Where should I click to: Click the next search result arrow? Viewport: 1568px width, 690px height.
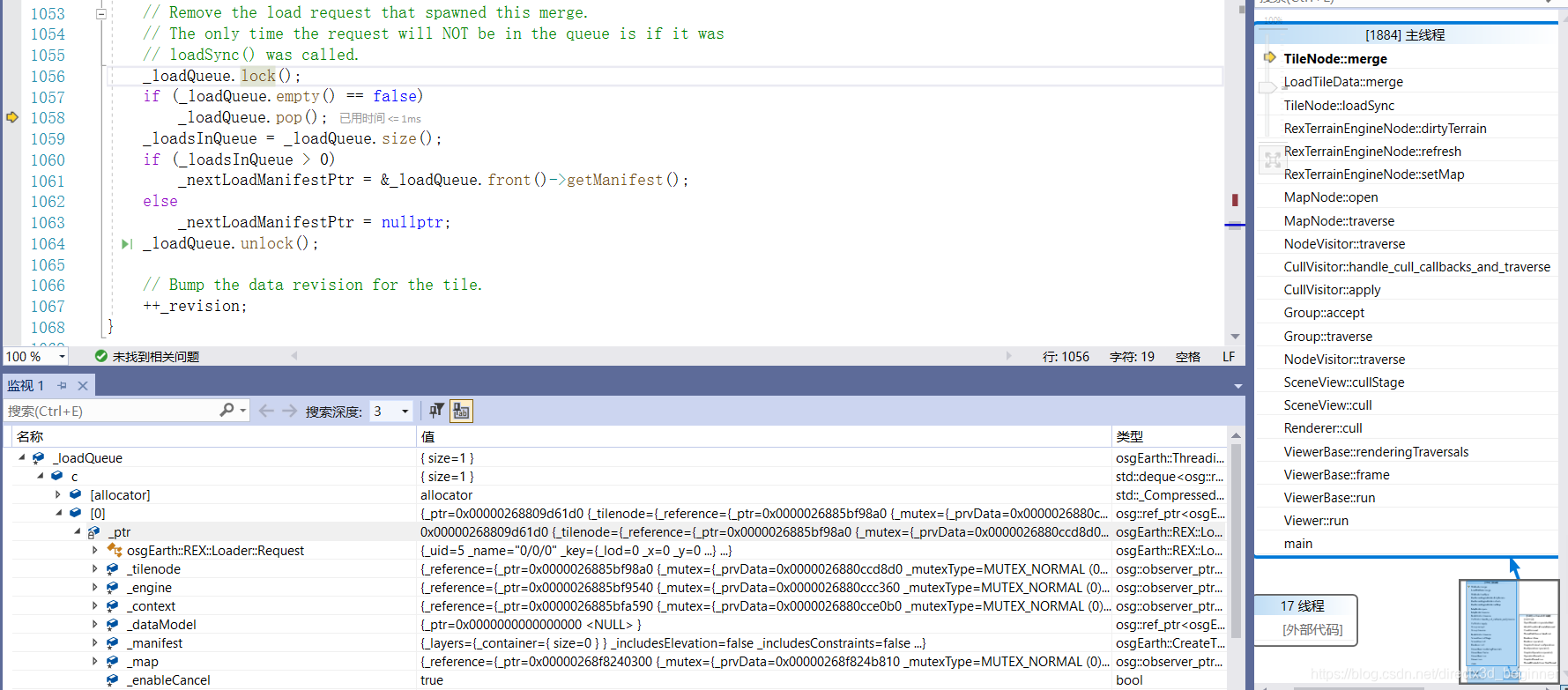point(289,411)
